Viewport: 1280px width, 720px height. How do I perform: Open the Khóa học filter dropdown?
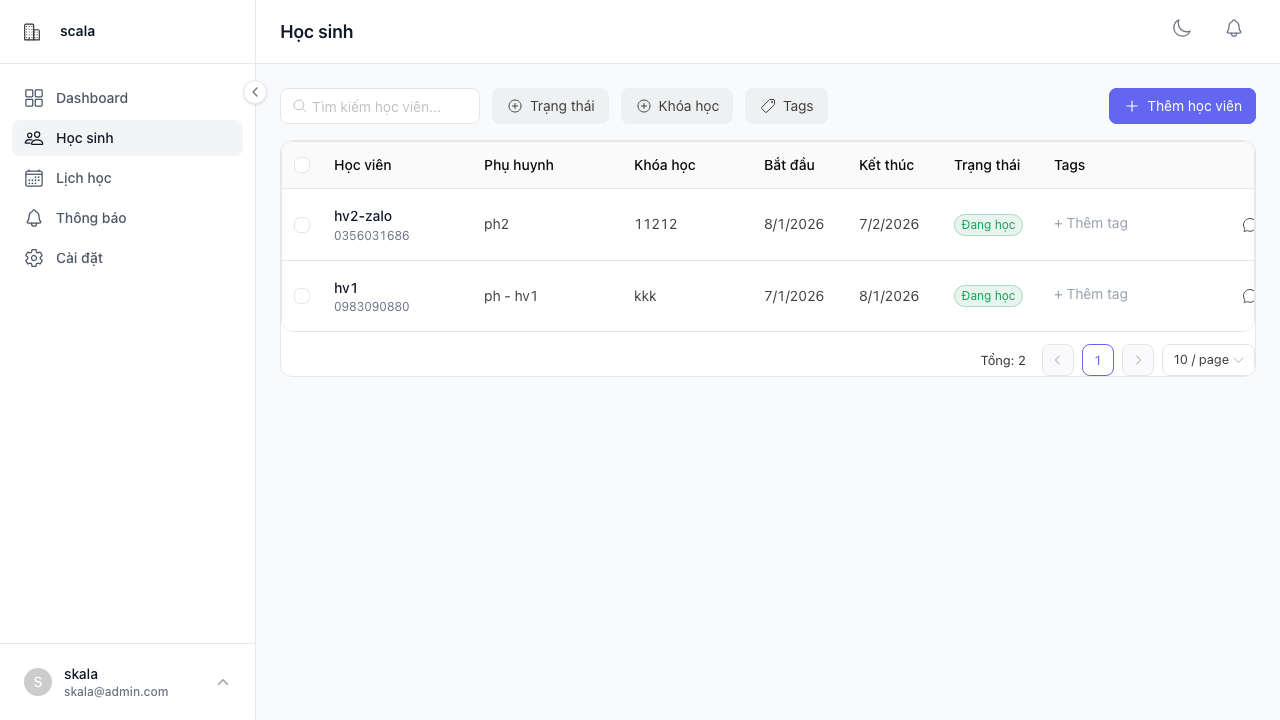click(677, 106)
